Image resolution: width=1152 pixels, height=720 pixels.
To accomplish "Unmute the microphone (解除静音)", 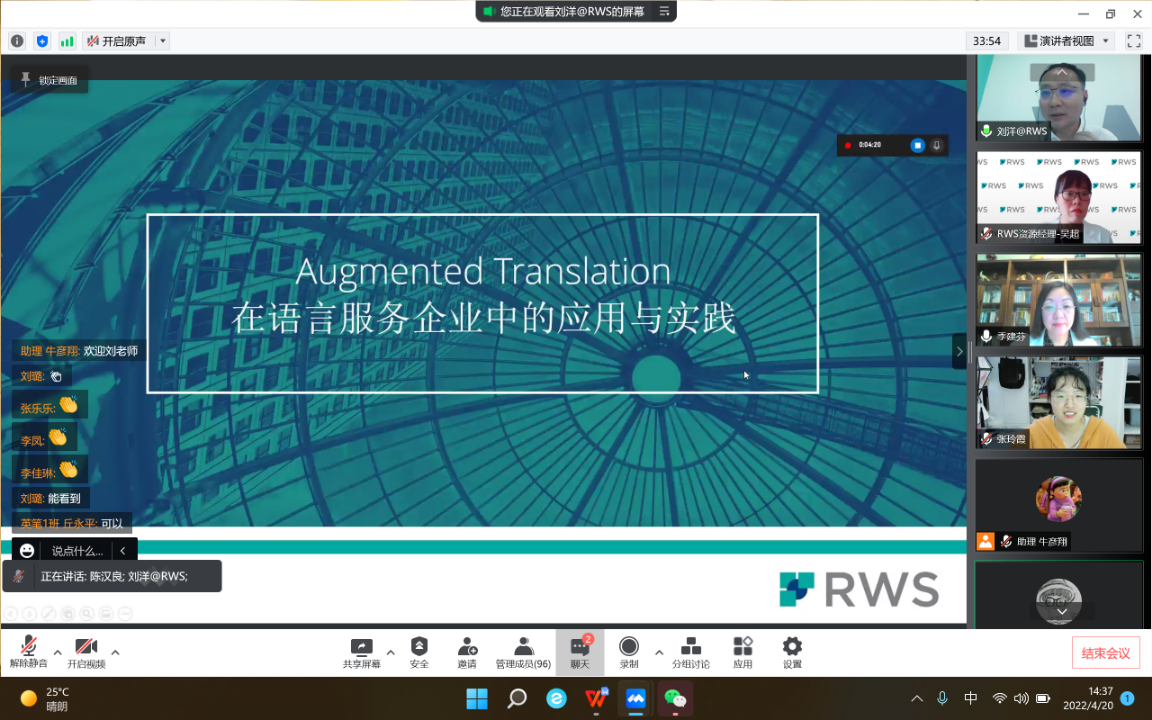I will point(28,652).
